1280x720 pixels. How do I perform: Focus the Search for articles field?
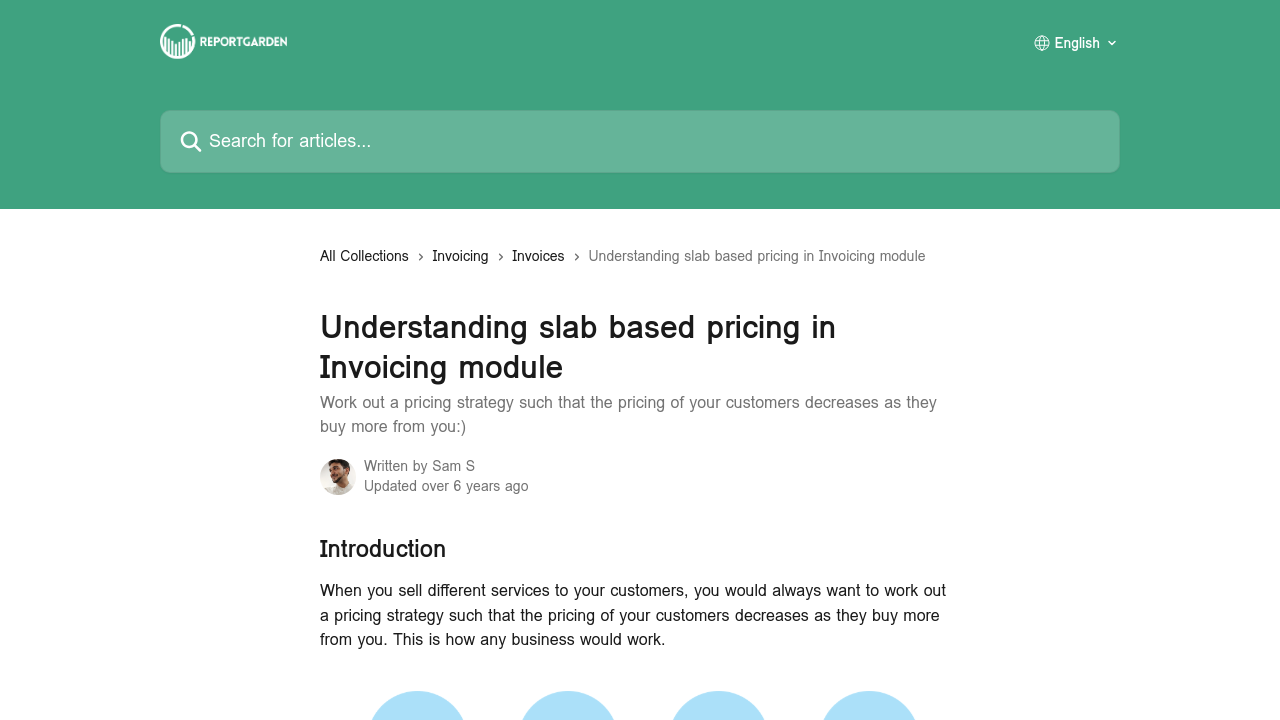pyautogui.click(x=640, y=141)
